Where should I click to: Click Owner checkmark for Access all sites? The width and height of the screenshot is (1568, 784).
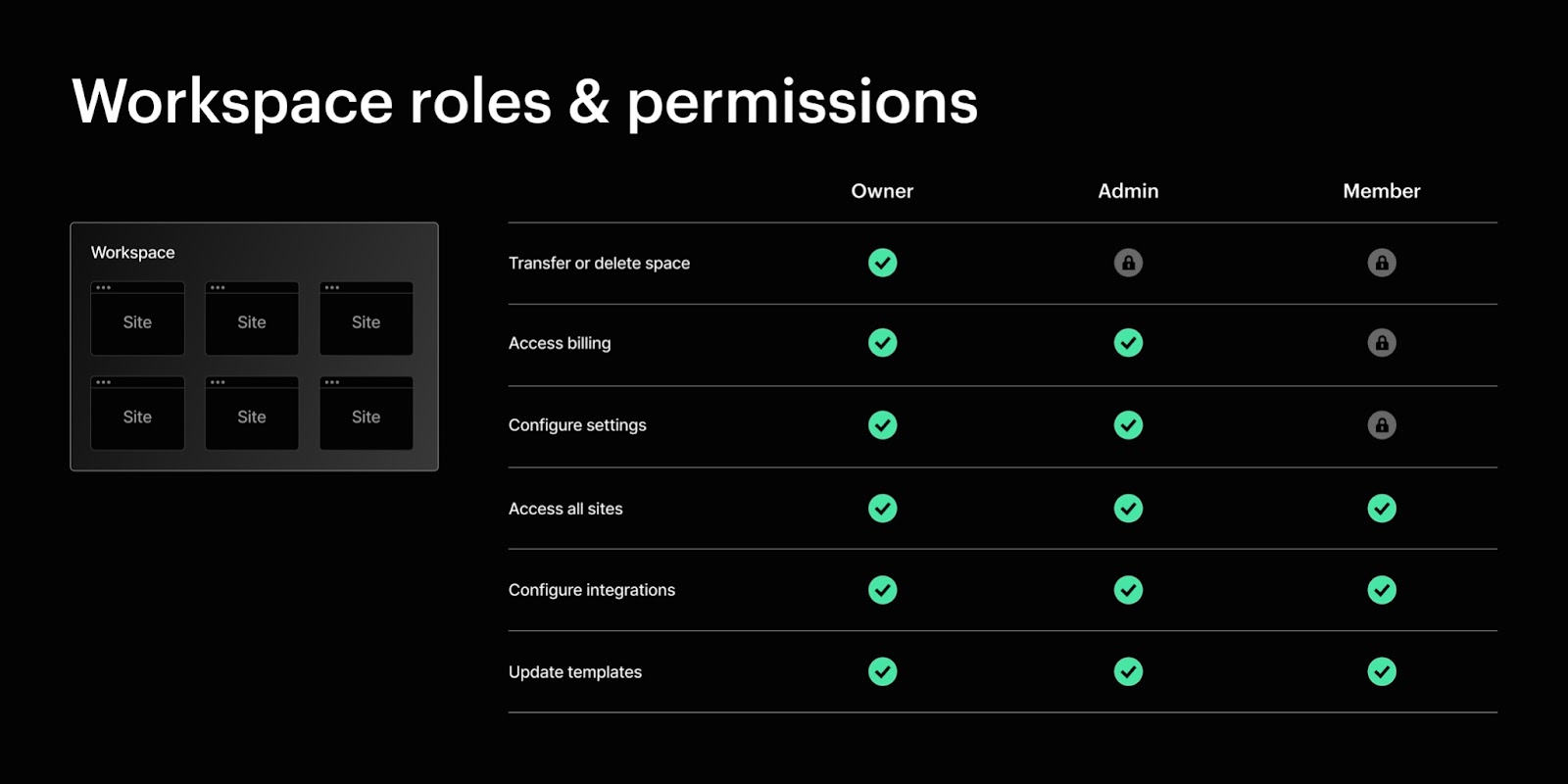(882, 509)
